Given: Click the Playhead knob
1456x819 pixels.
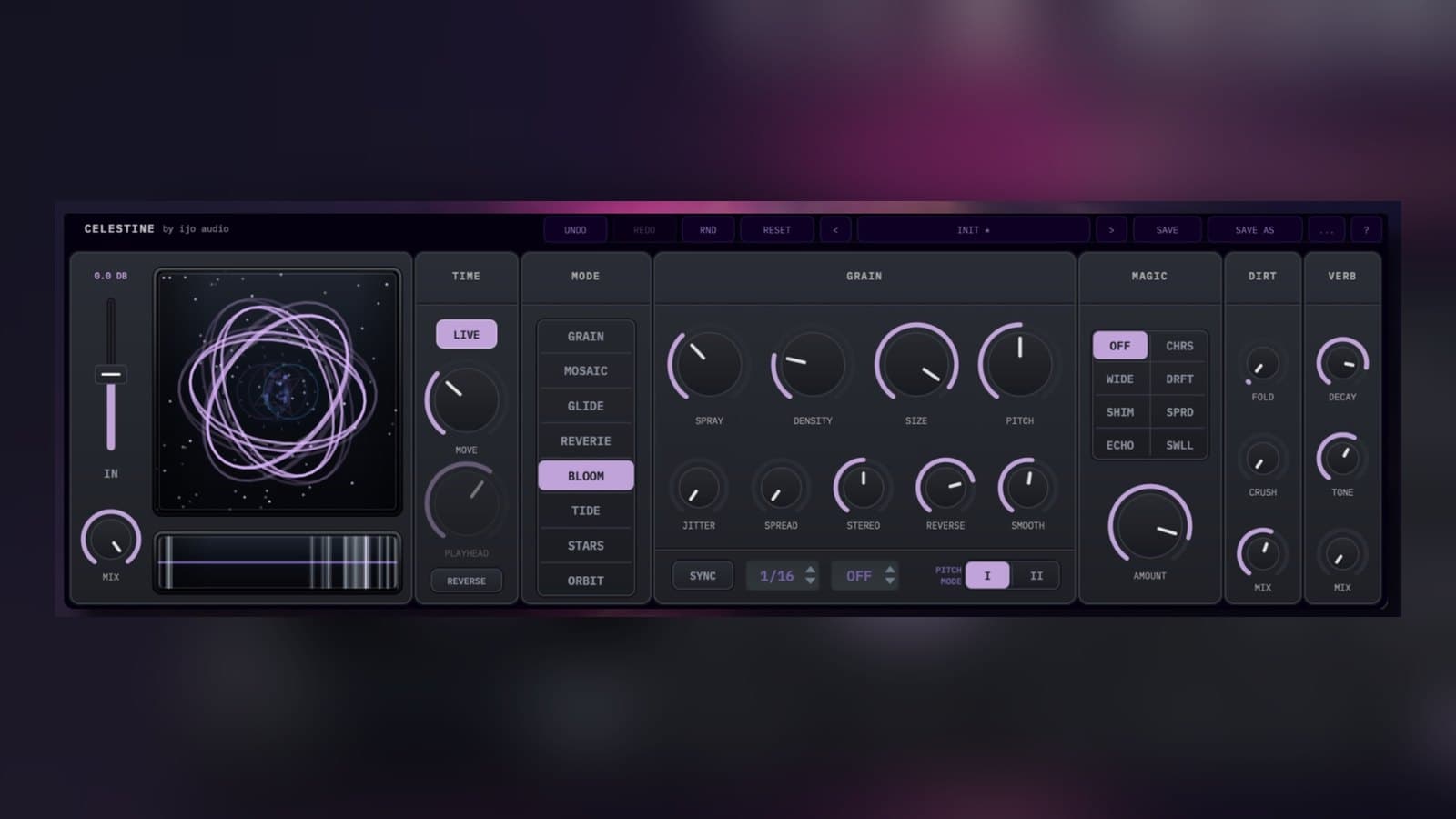Looking at the screenshot, I should tap(465, 502).
